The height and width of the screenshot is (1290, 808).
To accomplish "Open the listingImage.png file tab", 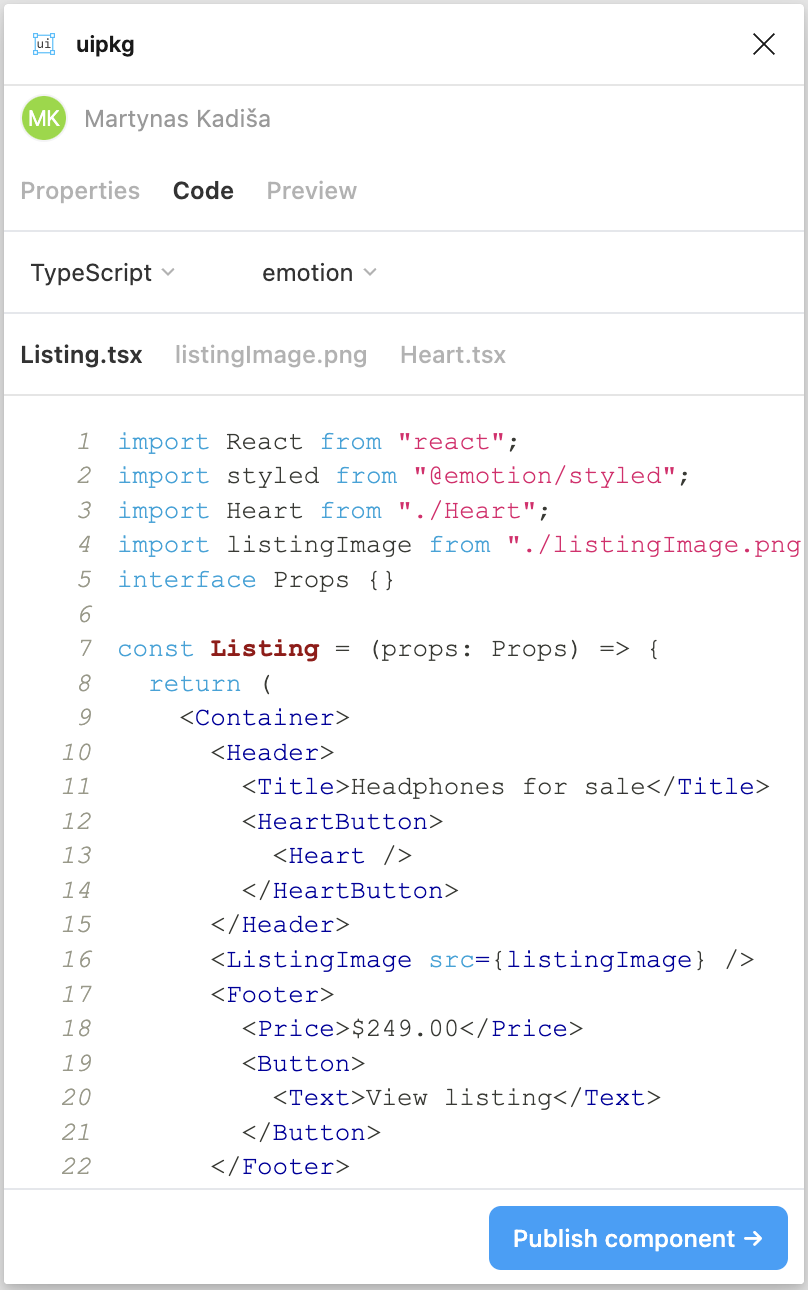I will coord(270,355).
